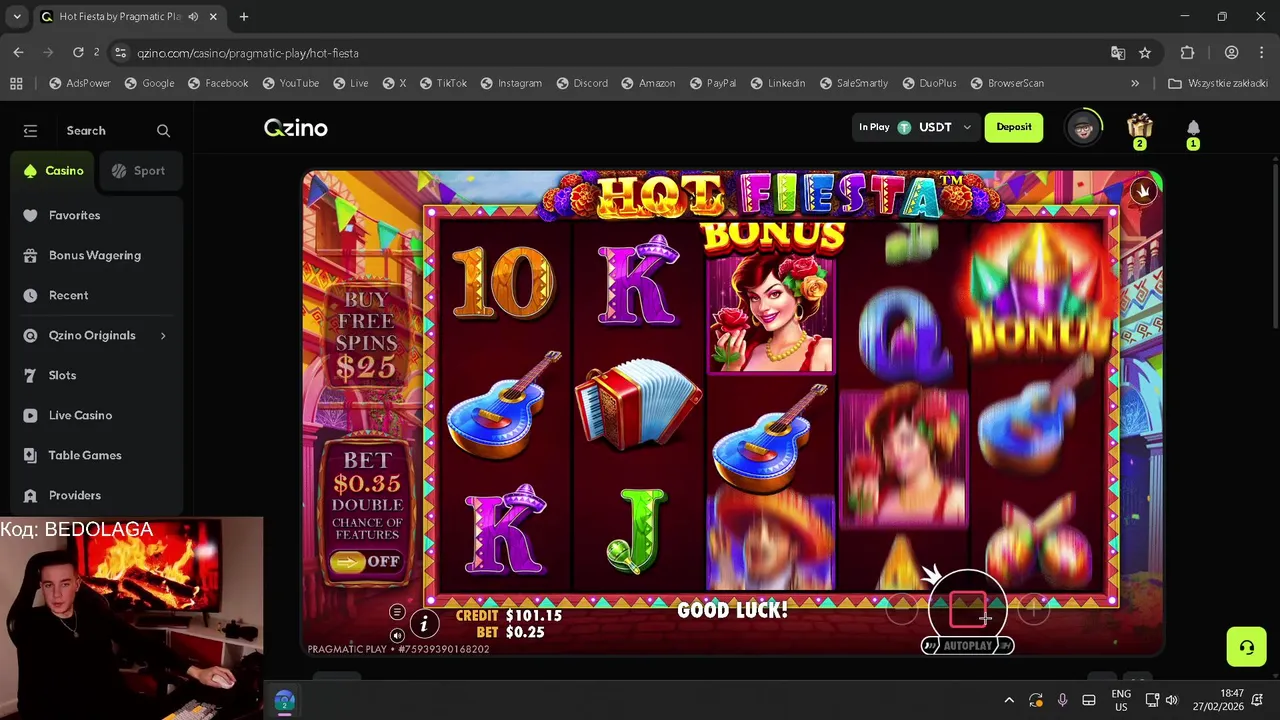This screenshot has width=1280, height=720.
Task: Click the Qzino logo
Action: [x=296, y=128]
